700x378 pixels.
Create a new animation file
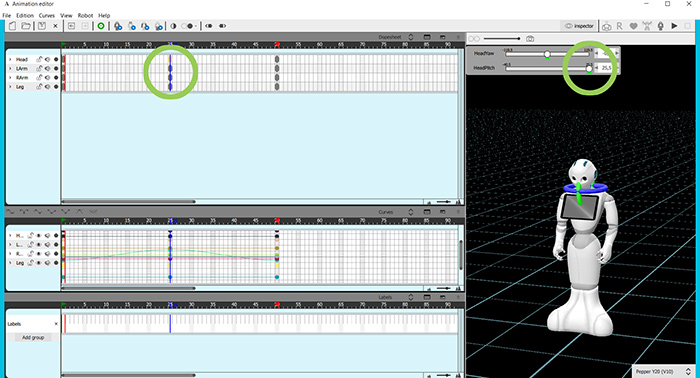[x=12, y=26]
